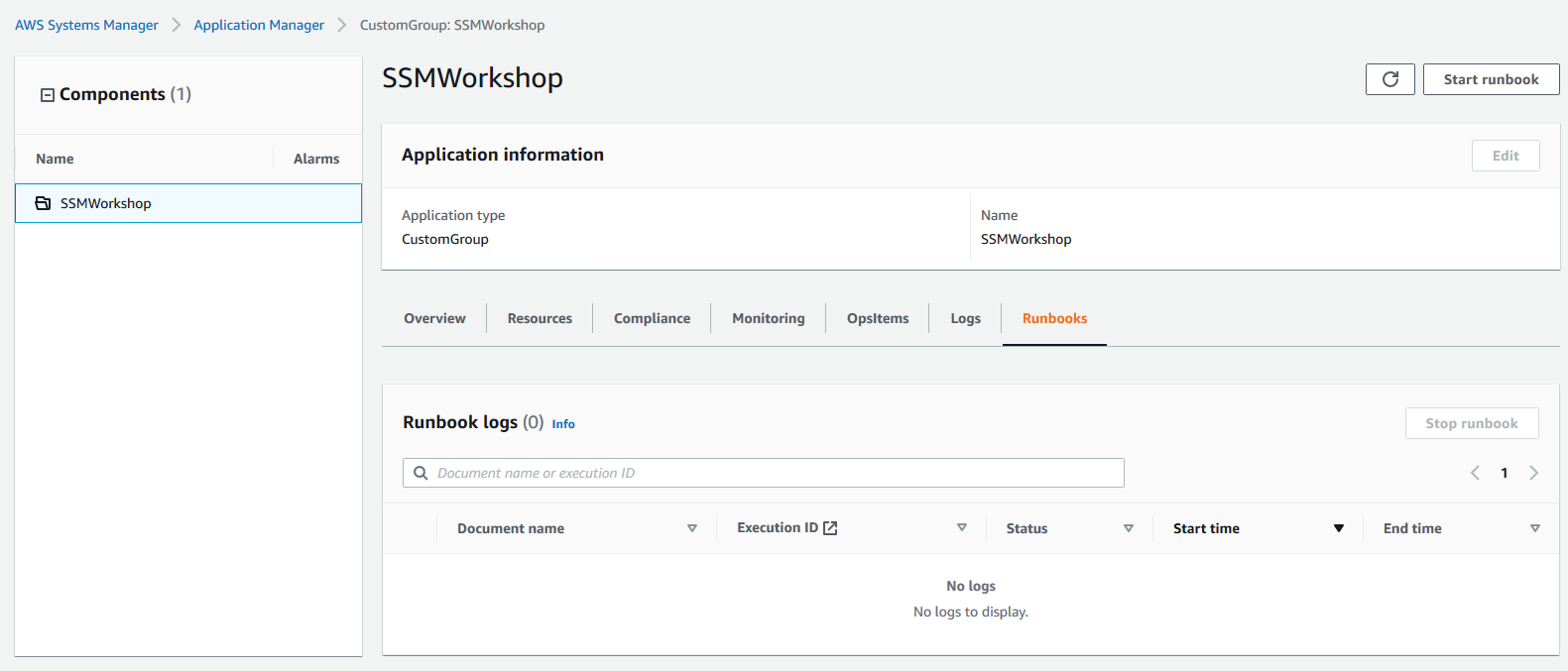1568x671 pixels.
Task: Click the Application information heading
Action: 503,155
